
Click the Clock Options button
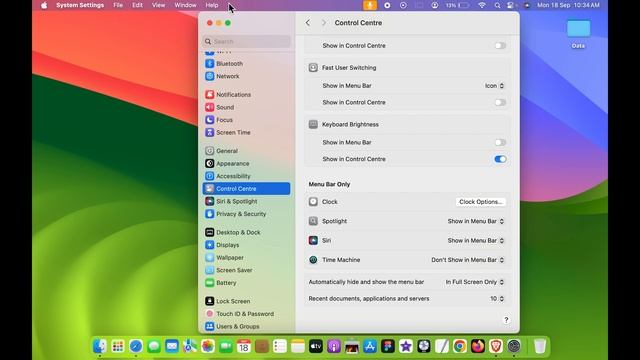[x=480, y=202]
